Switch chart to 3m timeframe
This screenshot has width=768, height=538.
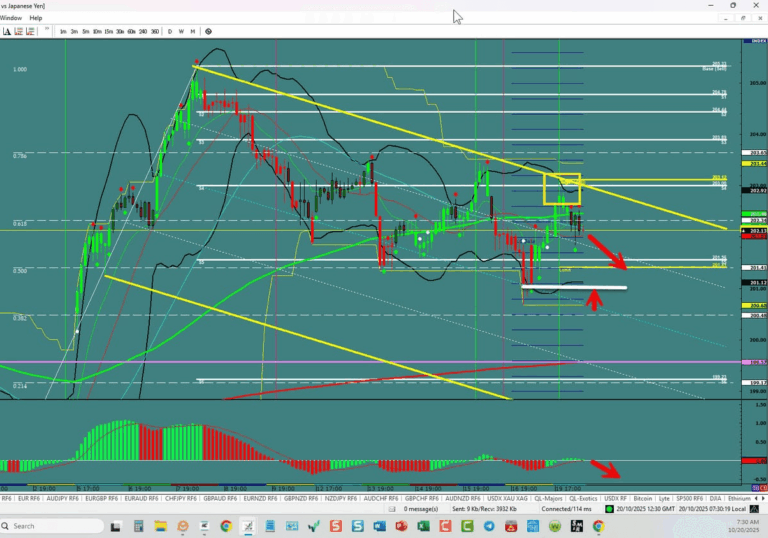pos(74,31)
